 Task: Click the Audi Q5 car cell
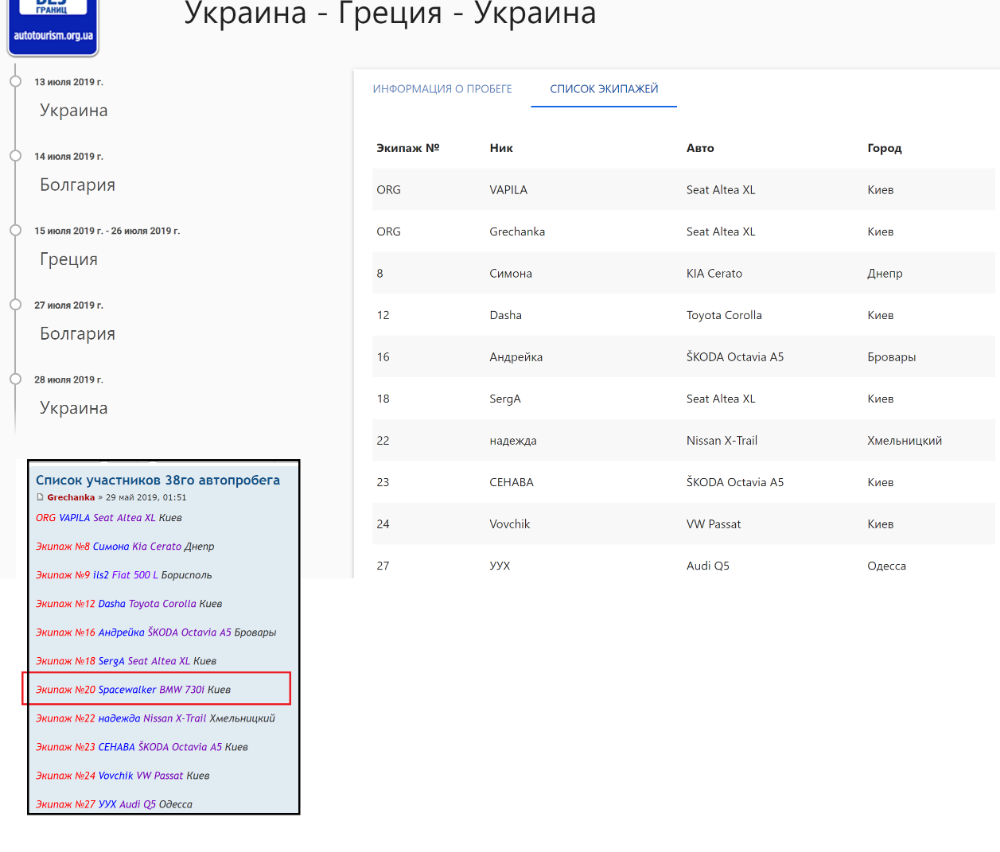pyautogui.click(x=707, y=566)
